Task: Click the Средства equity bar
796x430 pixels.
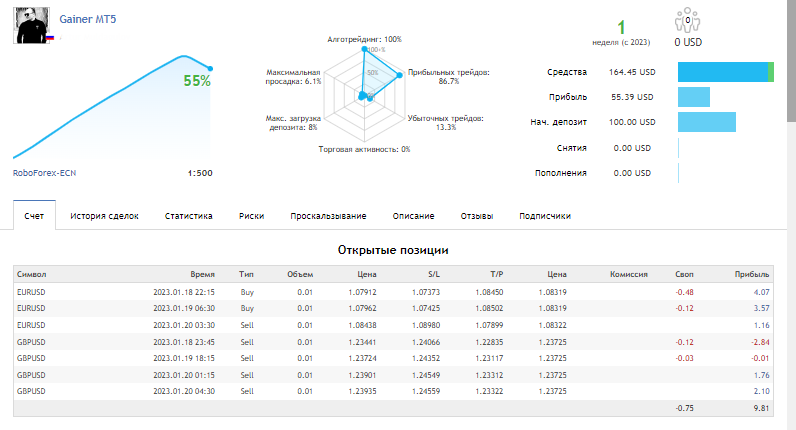Action: tap(725, 72)
